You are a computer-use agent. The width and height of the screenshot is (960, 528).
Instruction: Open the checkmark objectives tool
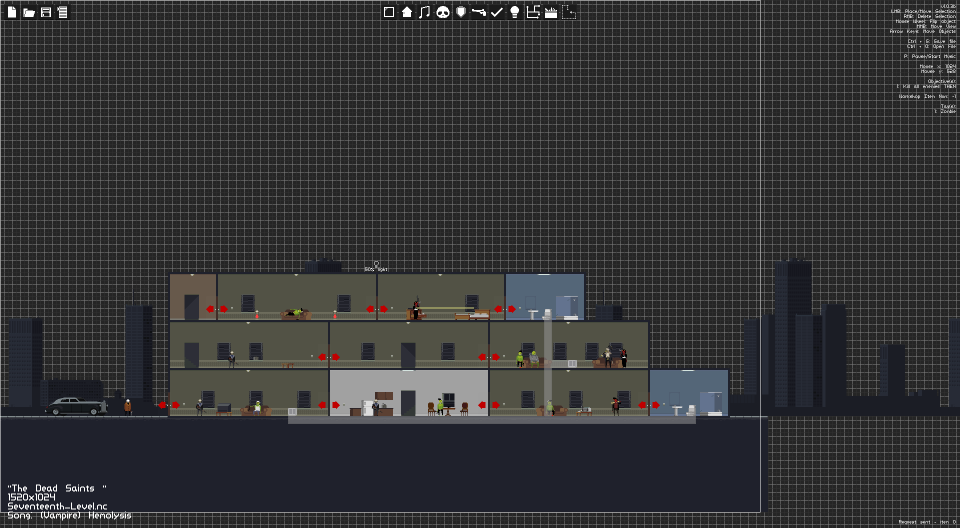tap(497, 12)
